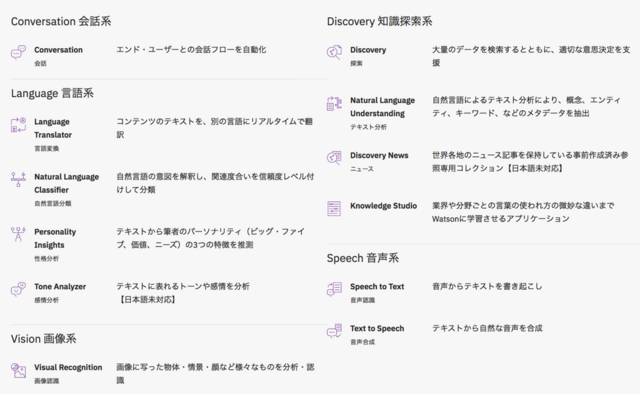Open the Language Translator service
The image size is (640, 394).
pos(53,128)
